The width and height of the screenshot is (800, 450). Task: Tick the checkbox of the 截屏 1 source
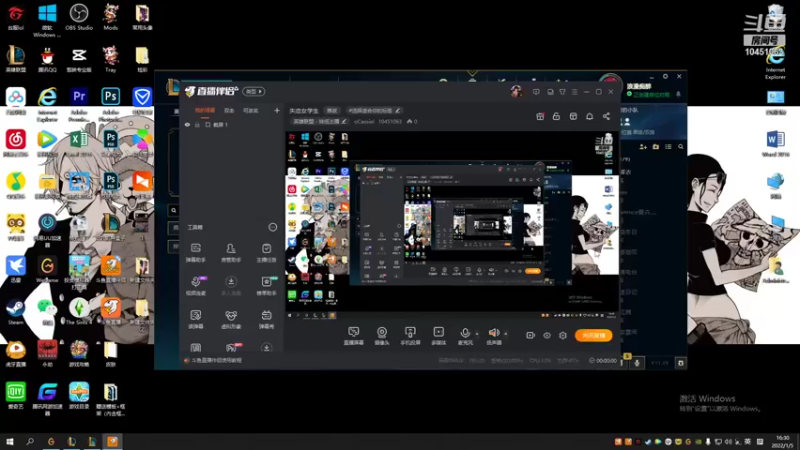(x=208, y=124)
